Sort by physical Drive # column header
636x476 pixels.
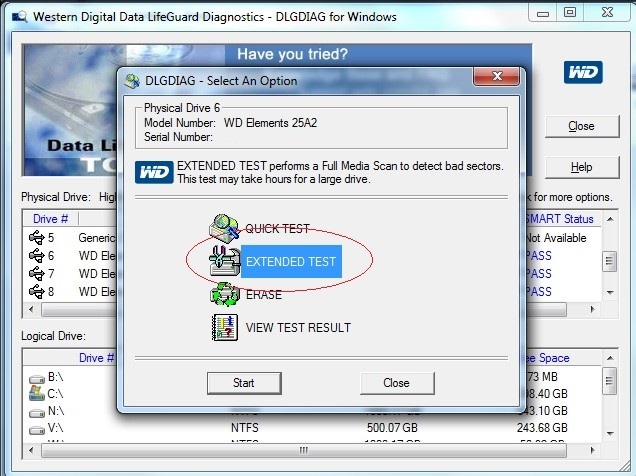pos(50,219)
